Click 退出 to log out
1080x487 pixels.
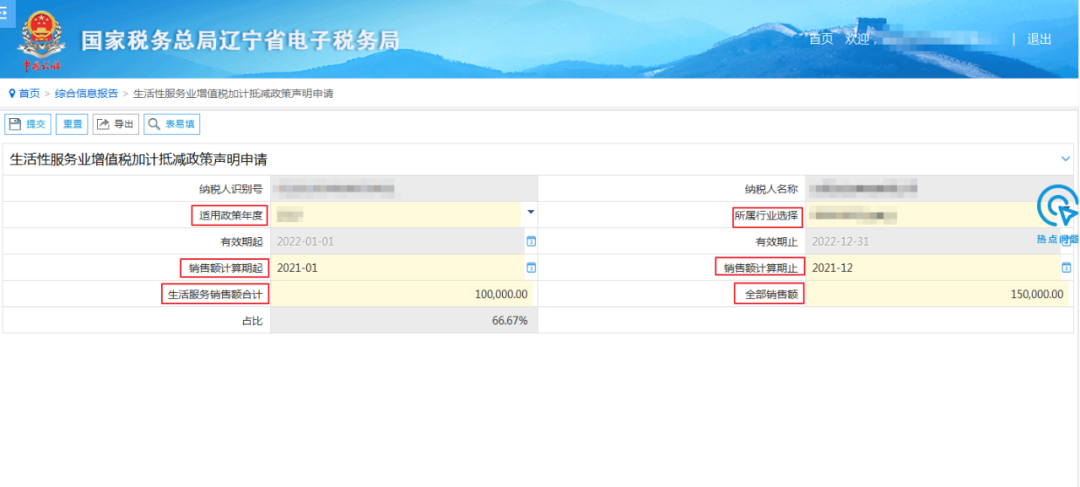tap(1039, 39)
